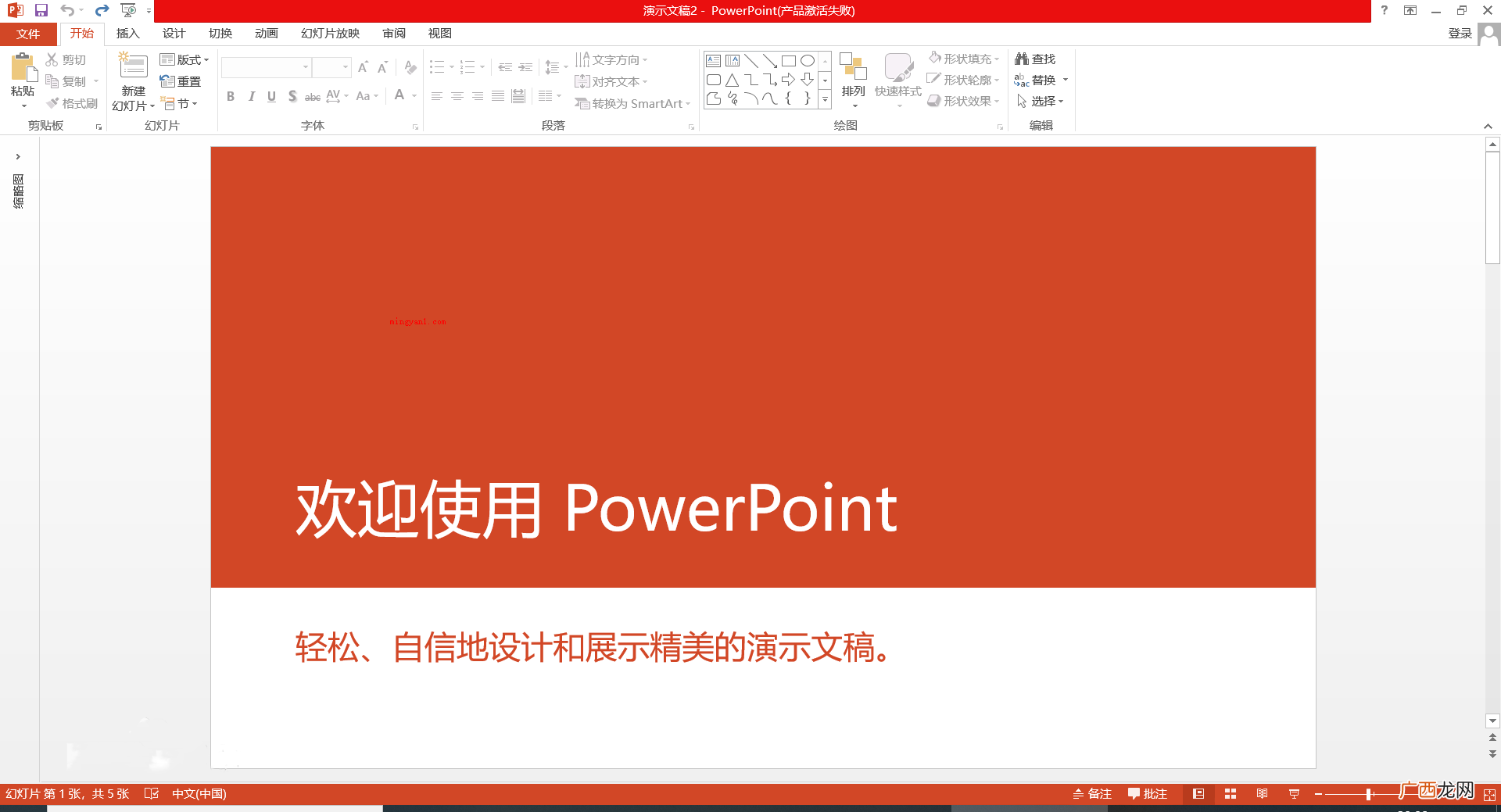The image size is (1501, 812).
Task: Select the Format Painter brush
Action: coord(52,103)
